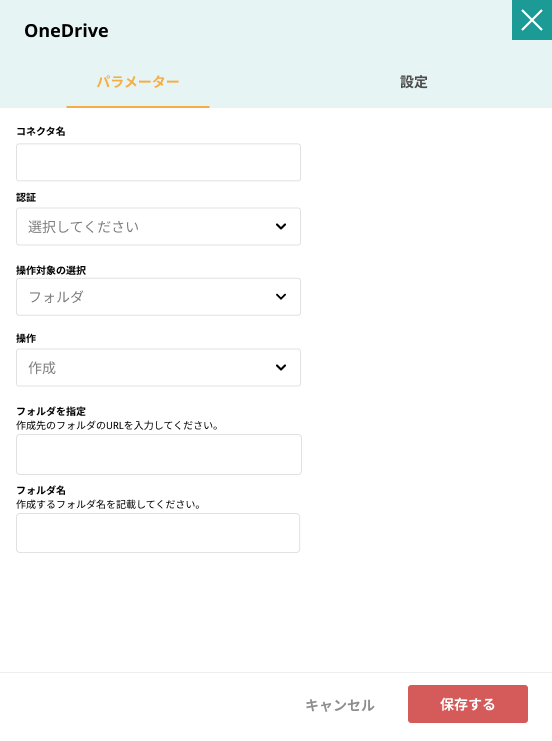The height and width of the screenshot is (741, 552).
Task: Open the 操作対象の選択 dropdown showing フォルダ
Action: [158, 297]
